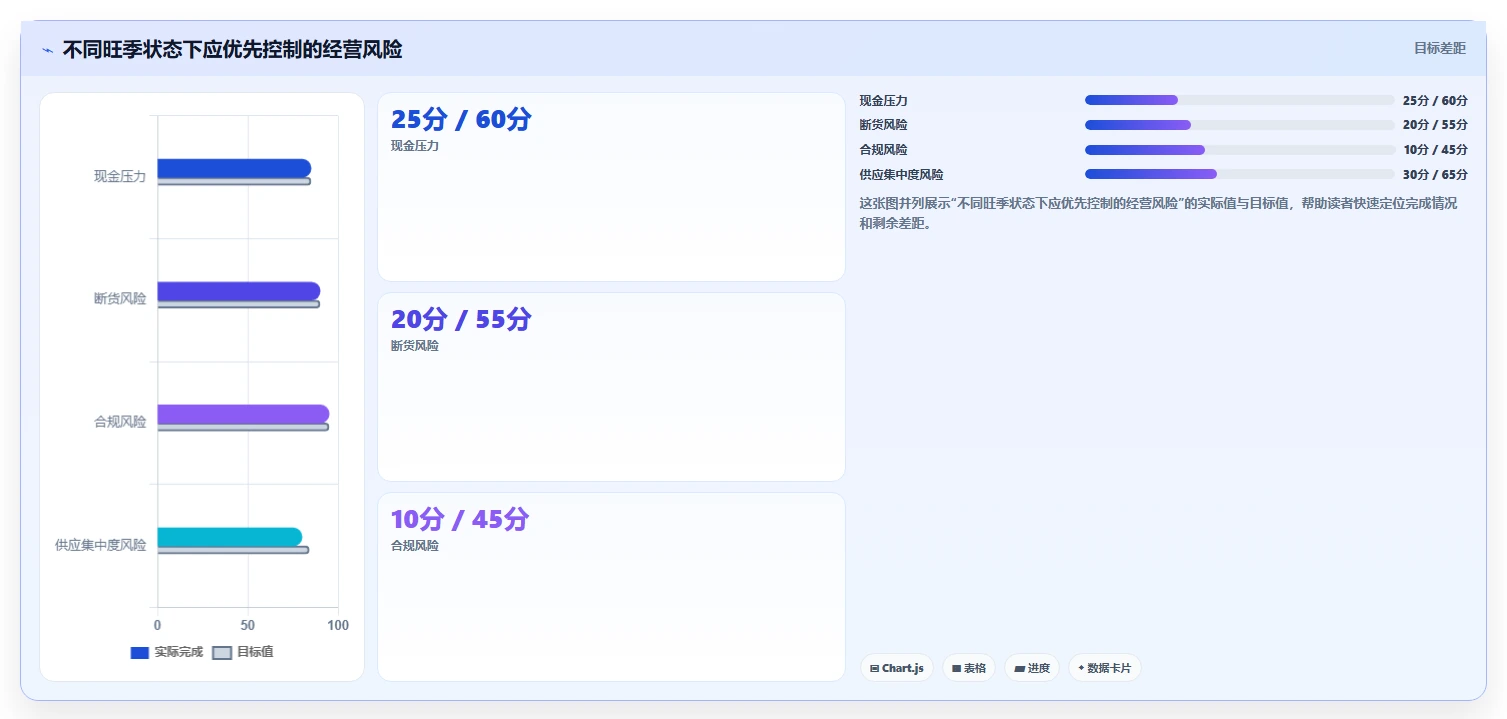
Task: Click the 断货风险 chart axis label
Action: [120, 299]
